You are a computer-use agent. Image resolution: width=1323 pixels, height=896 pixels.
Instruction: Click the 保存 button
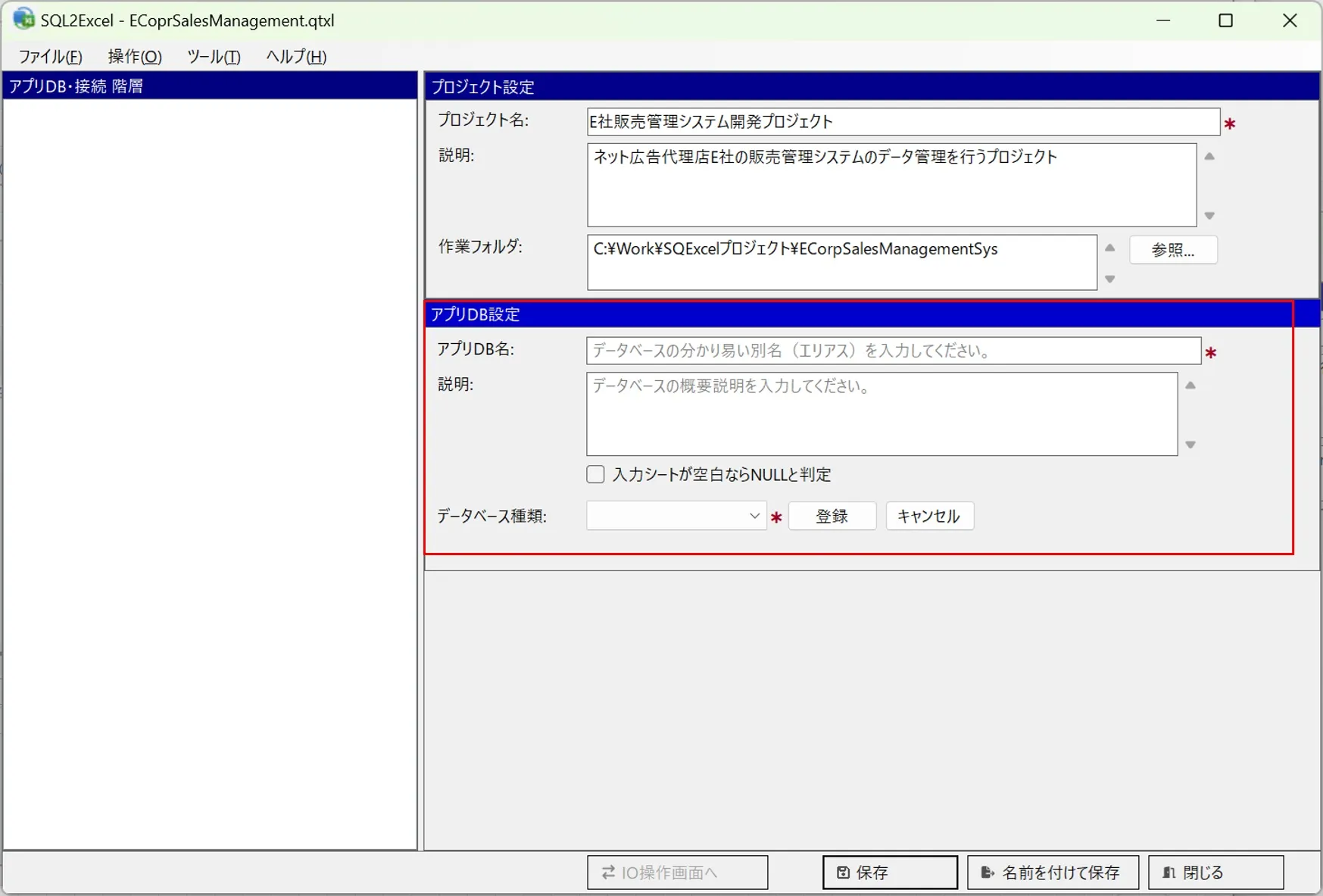[890, 873]
